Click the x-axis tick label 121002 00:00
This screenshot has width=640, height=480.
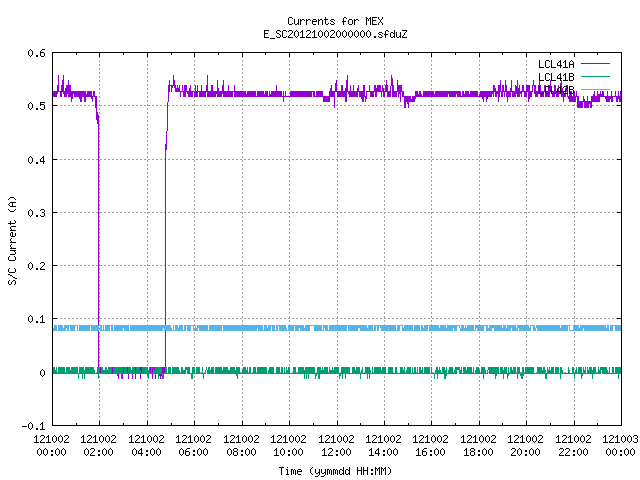(x=51, y=445)
